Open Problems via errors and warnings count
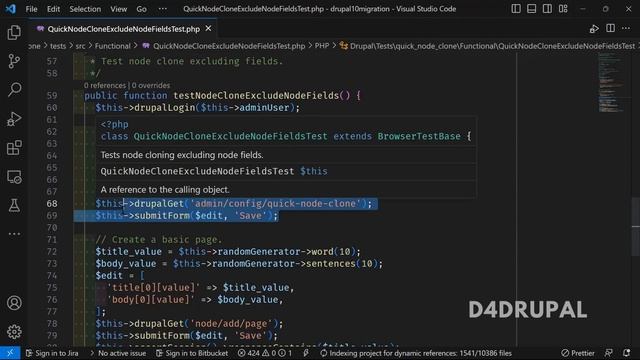The height and width of the screenshot is (360, 640). [265, 353]
